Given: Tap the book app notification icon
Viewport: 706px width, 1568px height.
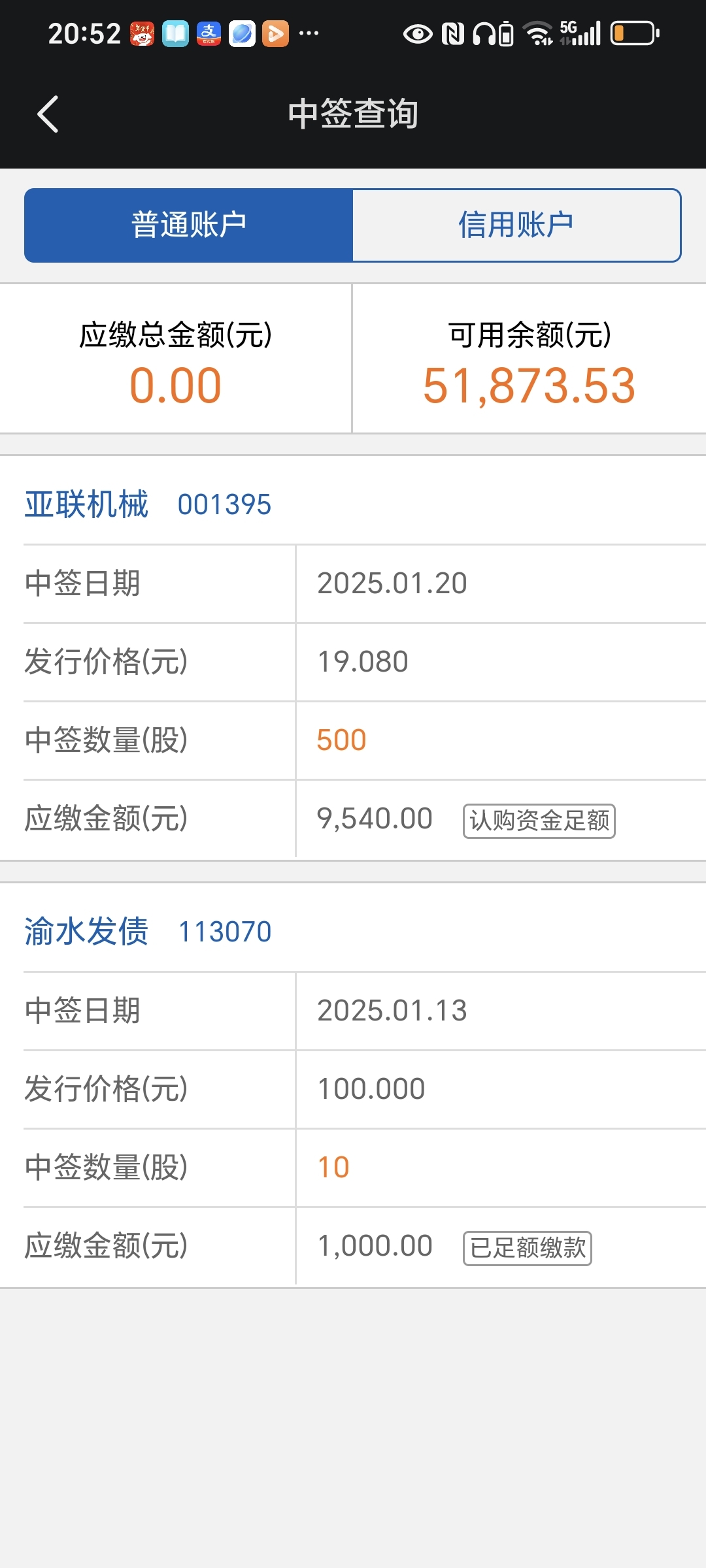Looking at the screenshot, I should pyautogui.click(x=175, y=34).
